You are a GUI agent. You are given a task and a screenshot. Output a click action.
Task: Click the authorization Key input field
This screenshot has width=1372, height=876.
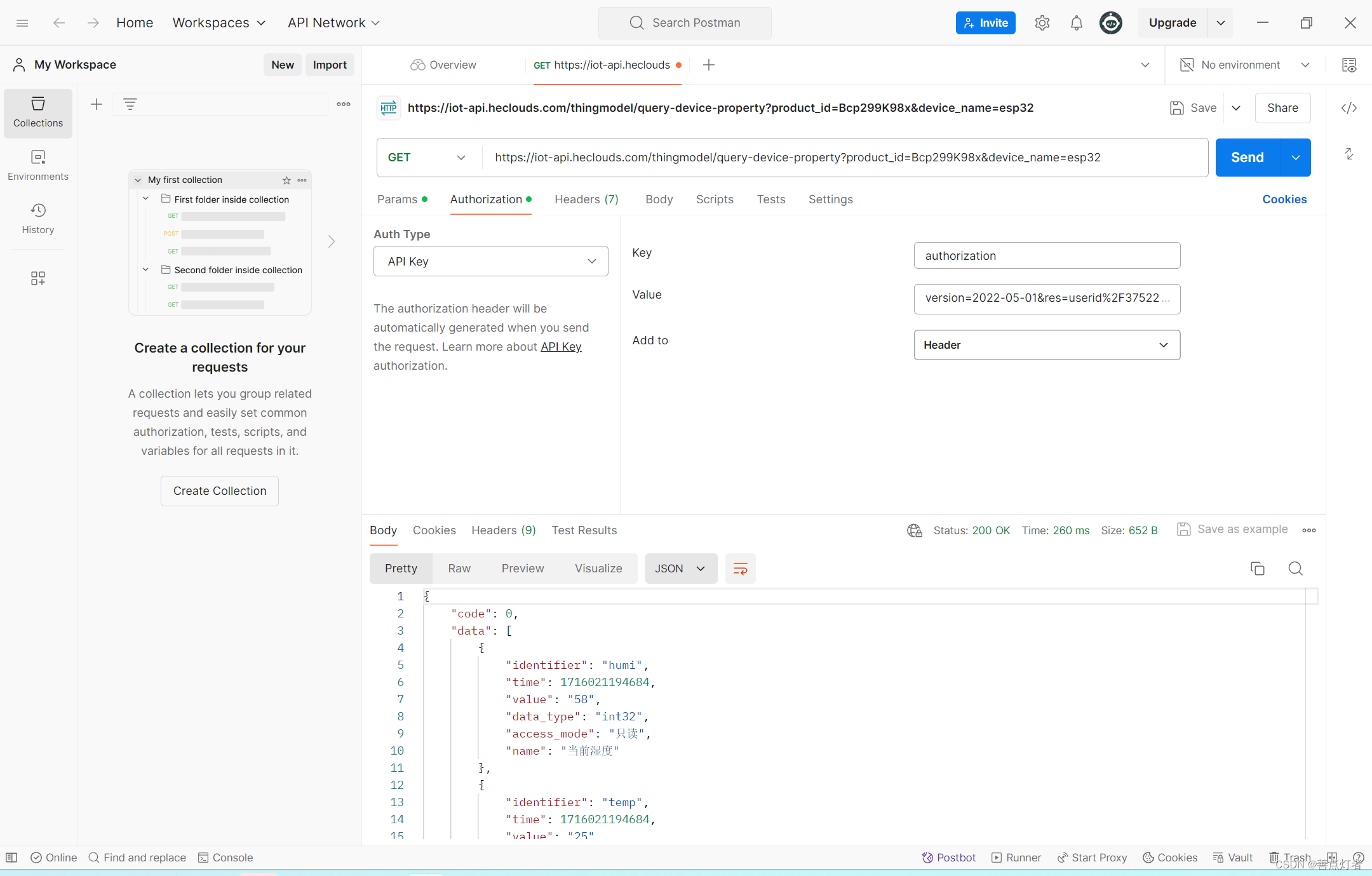click(x=1047, y=255)
